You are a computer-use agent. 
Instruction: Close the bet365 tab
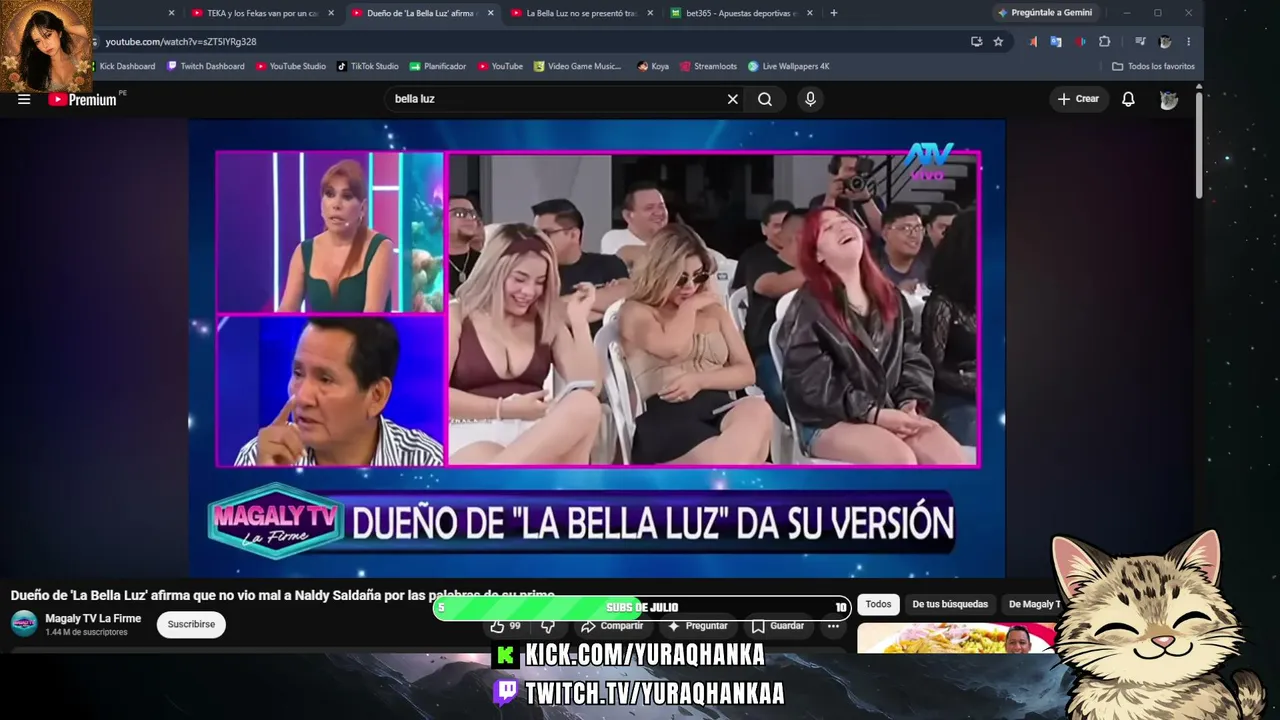(x=810, y=13)
